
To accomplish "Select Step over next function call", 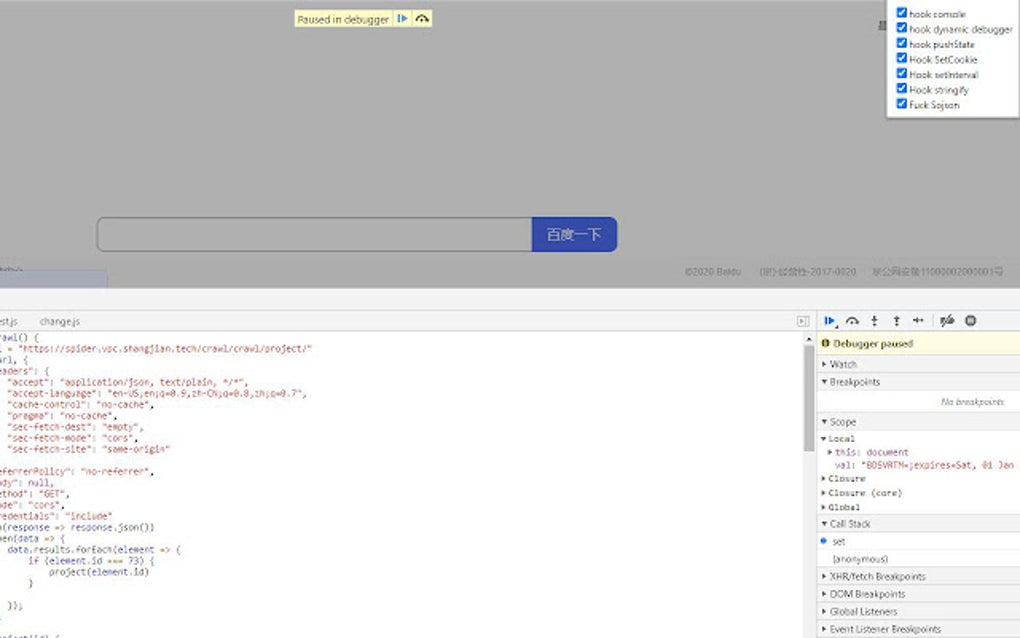I will pos(853,321).
